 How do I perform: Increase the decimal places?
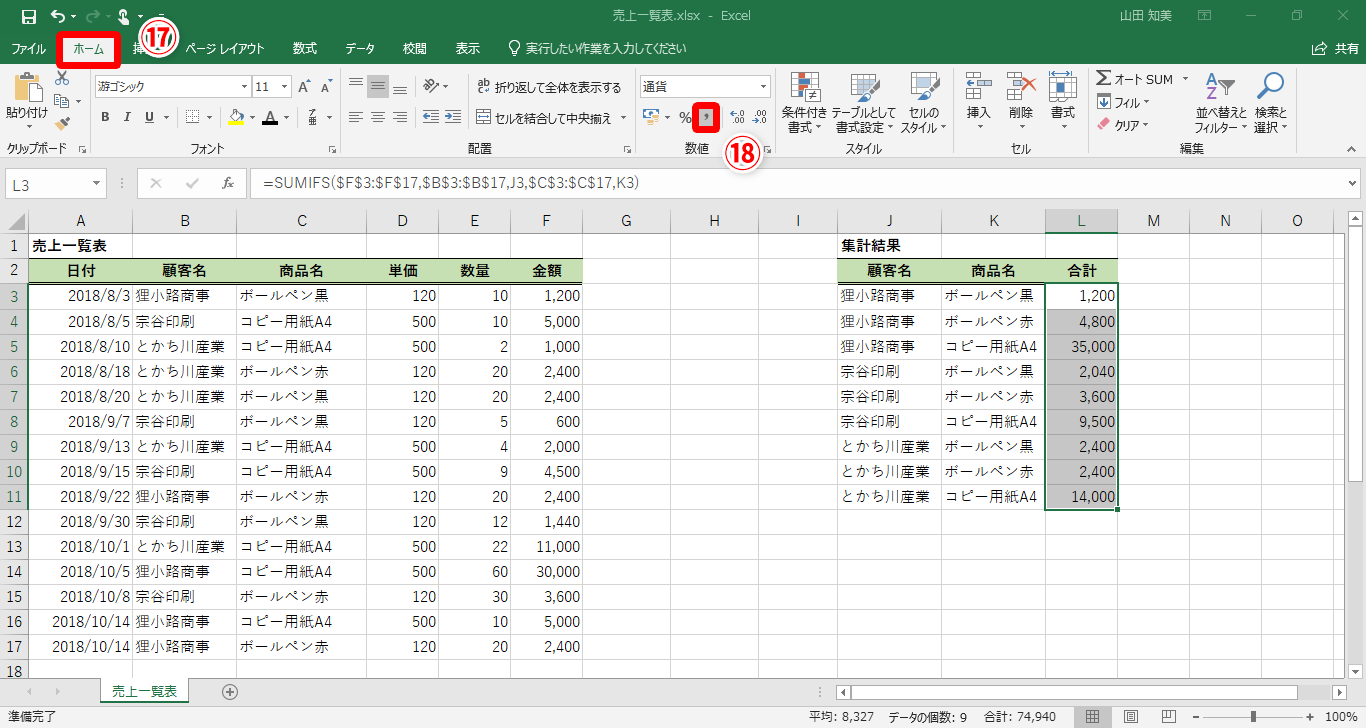737,118
